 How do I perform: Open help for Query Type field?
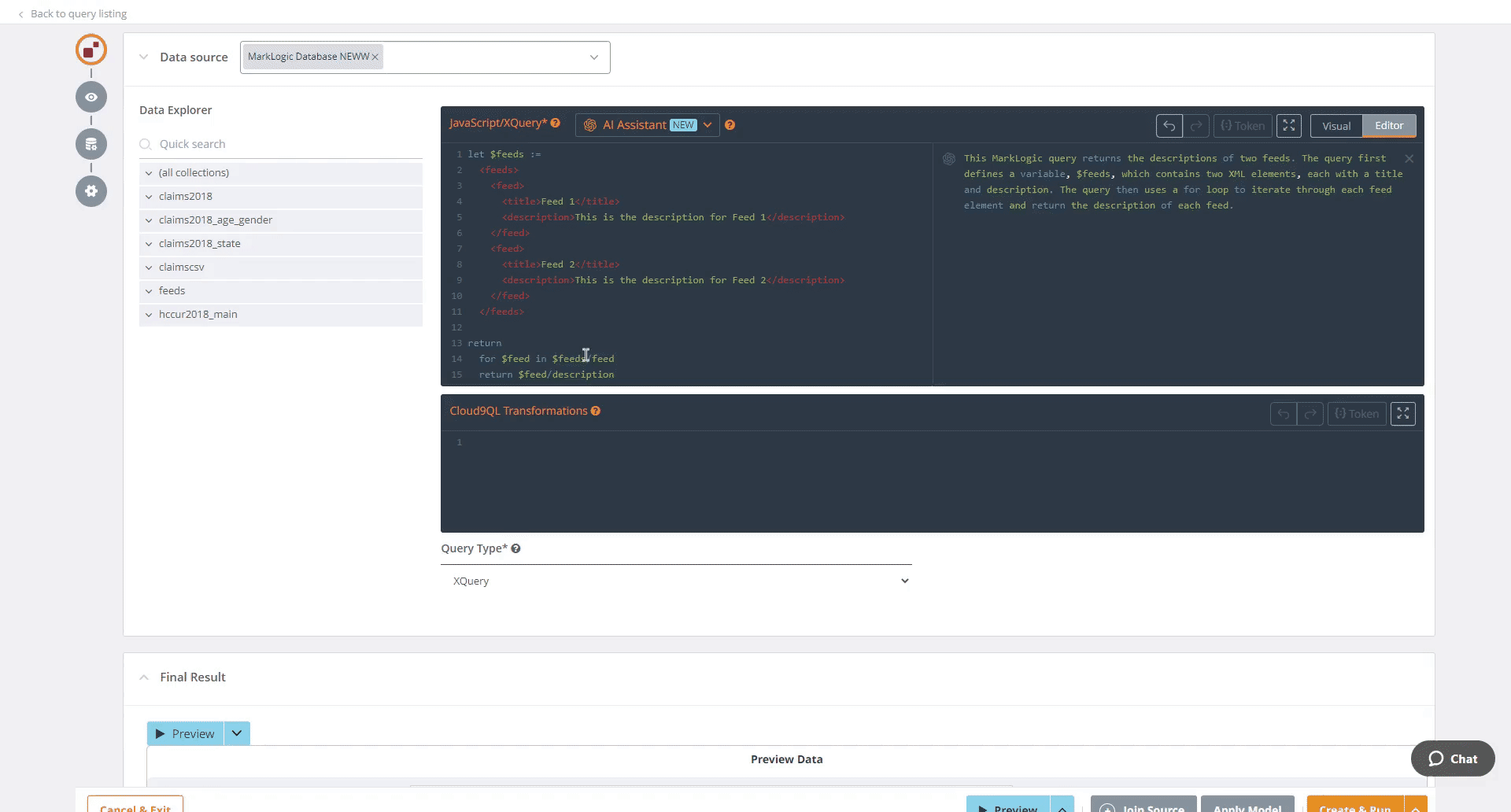515,548
